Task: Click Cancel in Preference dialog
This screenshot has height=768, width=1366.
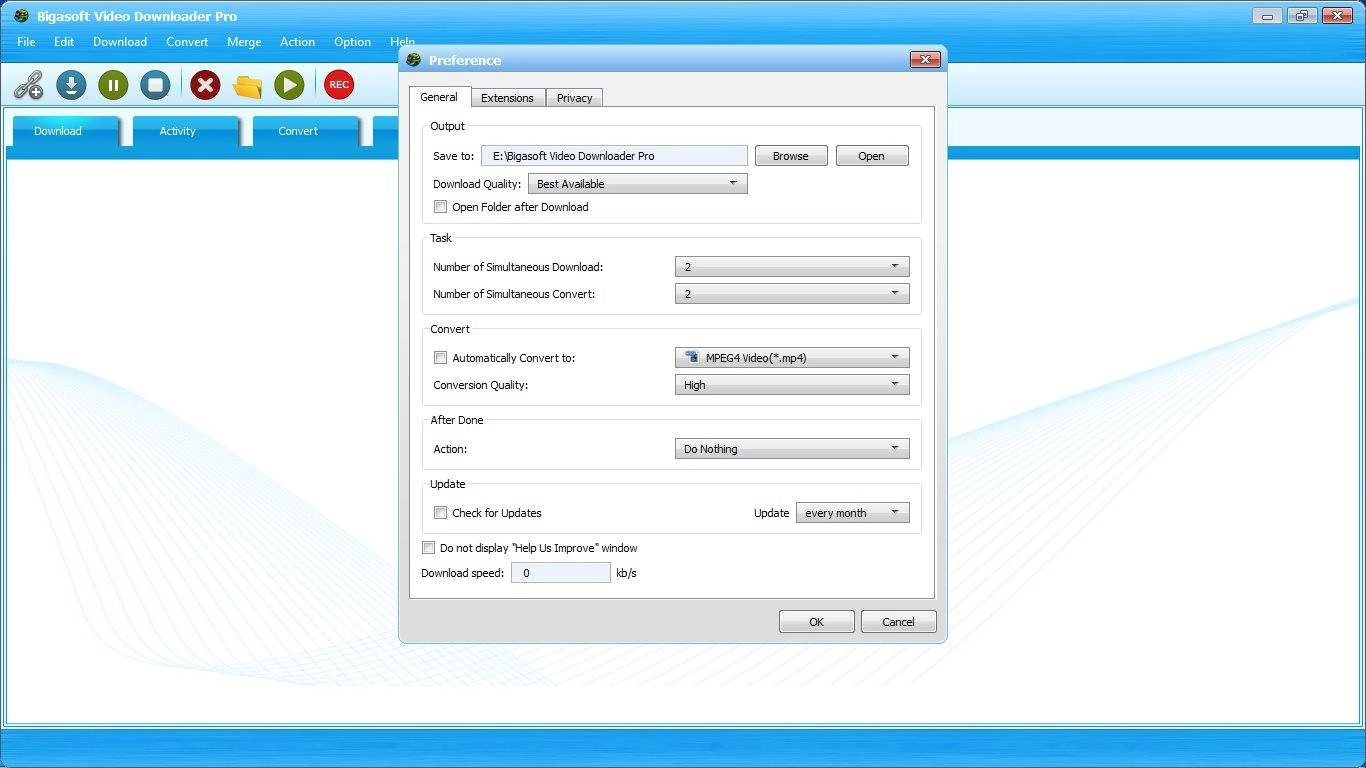Action: click(898, 622)
